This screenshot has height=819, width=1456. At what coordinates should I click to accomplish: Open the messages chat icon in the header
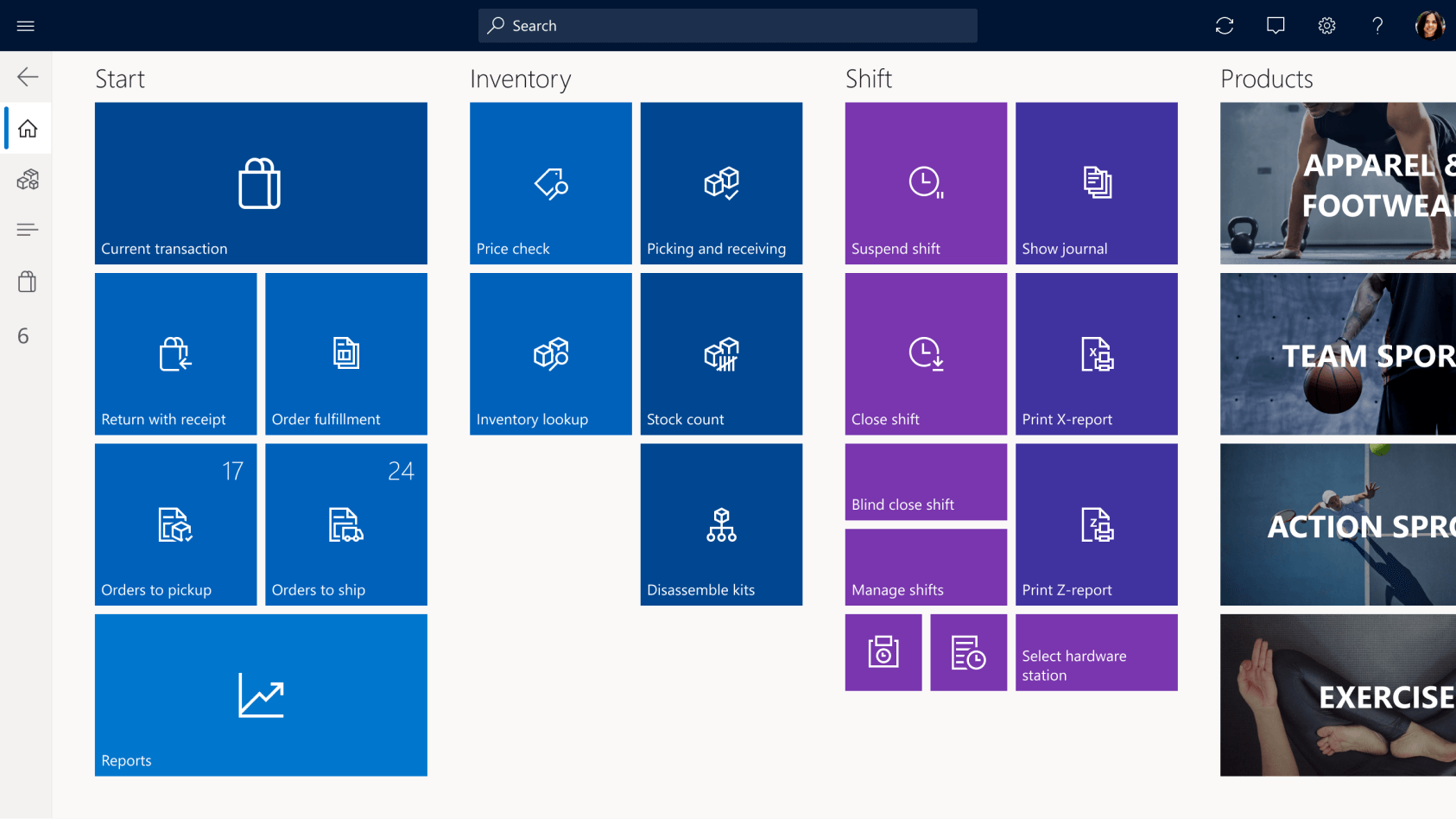[1275, 26]
